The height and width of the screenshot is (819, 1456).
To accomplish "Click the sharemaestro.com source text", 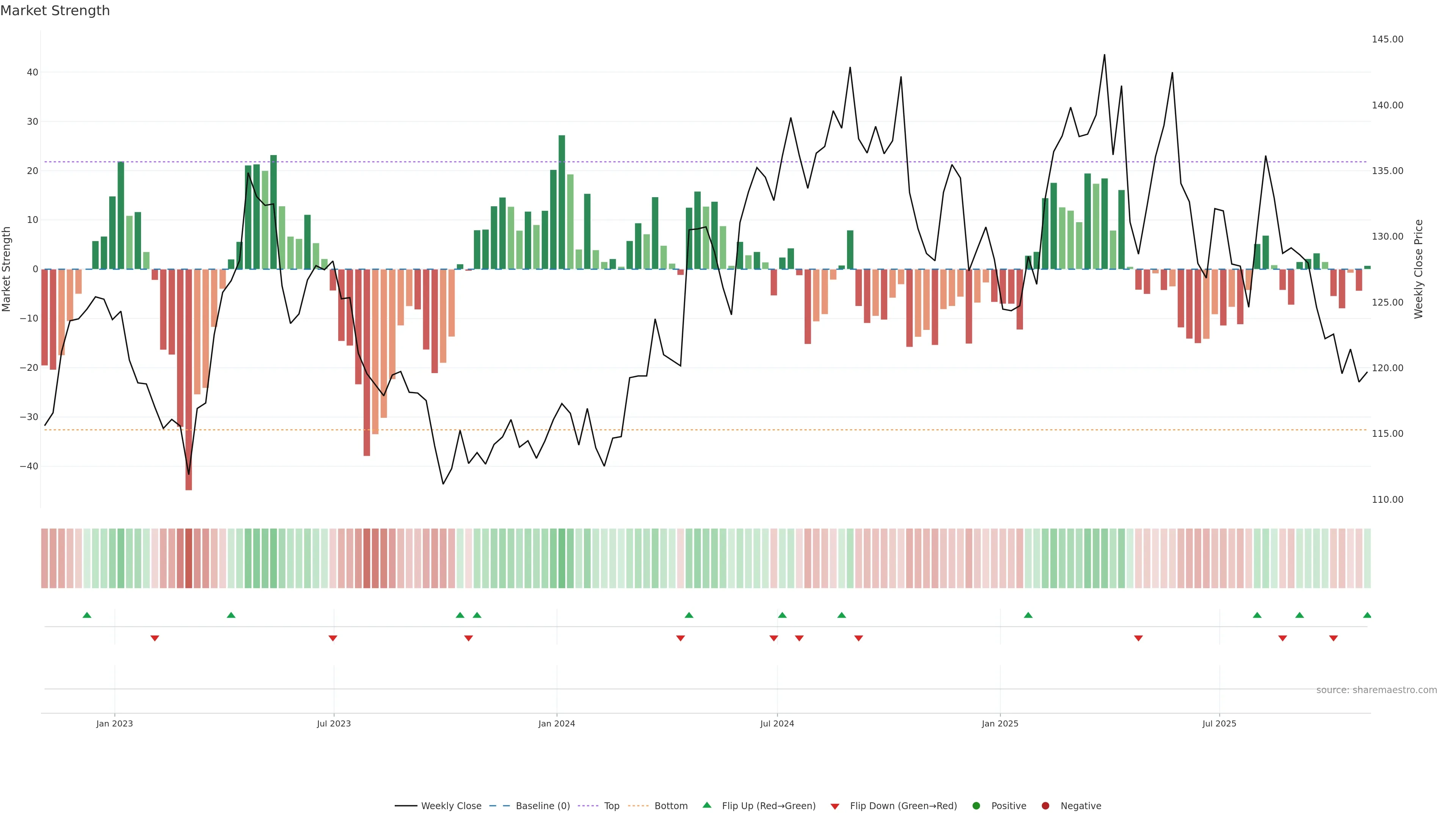I will pyautogui.click(x=1376, y=690).
